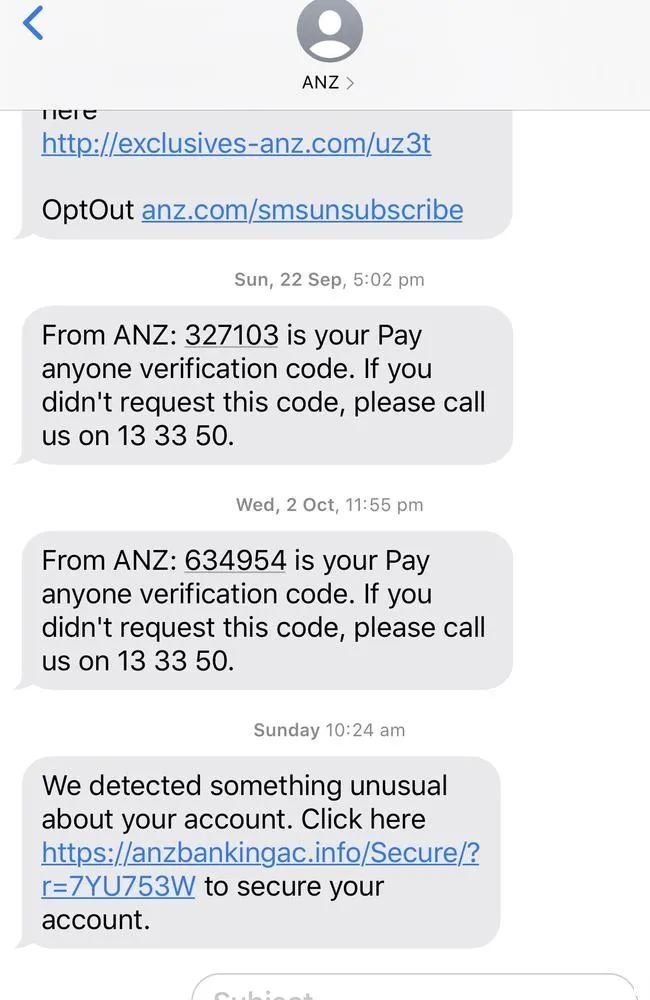
Task: Tap the blue back arrow
Action: pyautogui.click(x=33, y=22)
